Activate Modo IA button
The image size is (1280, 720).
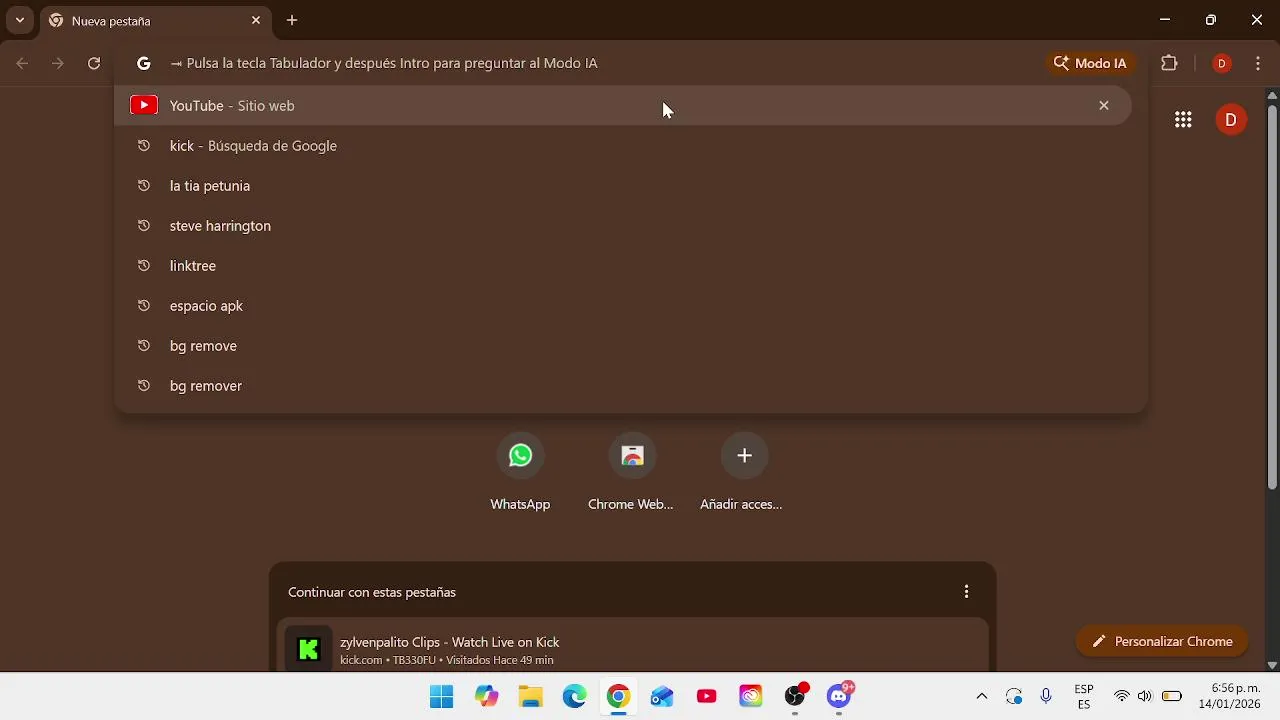pyautogui.click(x=1090, y=63)
